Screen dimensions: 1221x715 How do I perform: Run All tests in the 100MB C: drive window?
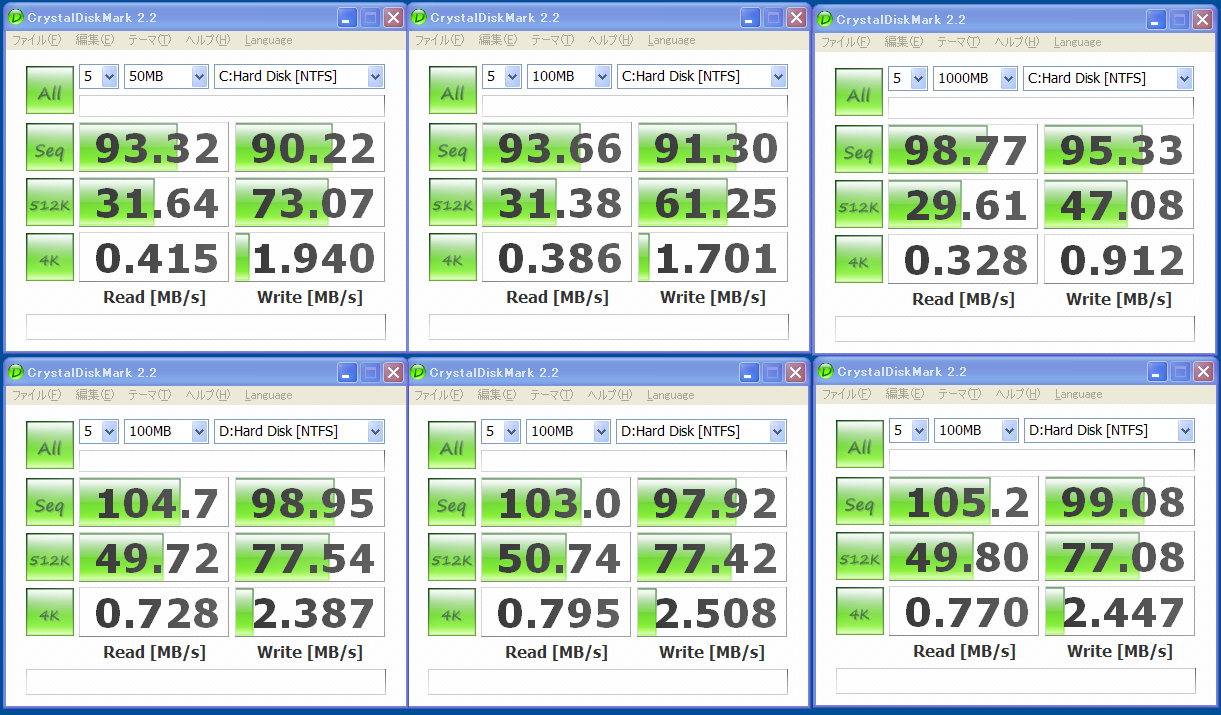pos(453,91)
